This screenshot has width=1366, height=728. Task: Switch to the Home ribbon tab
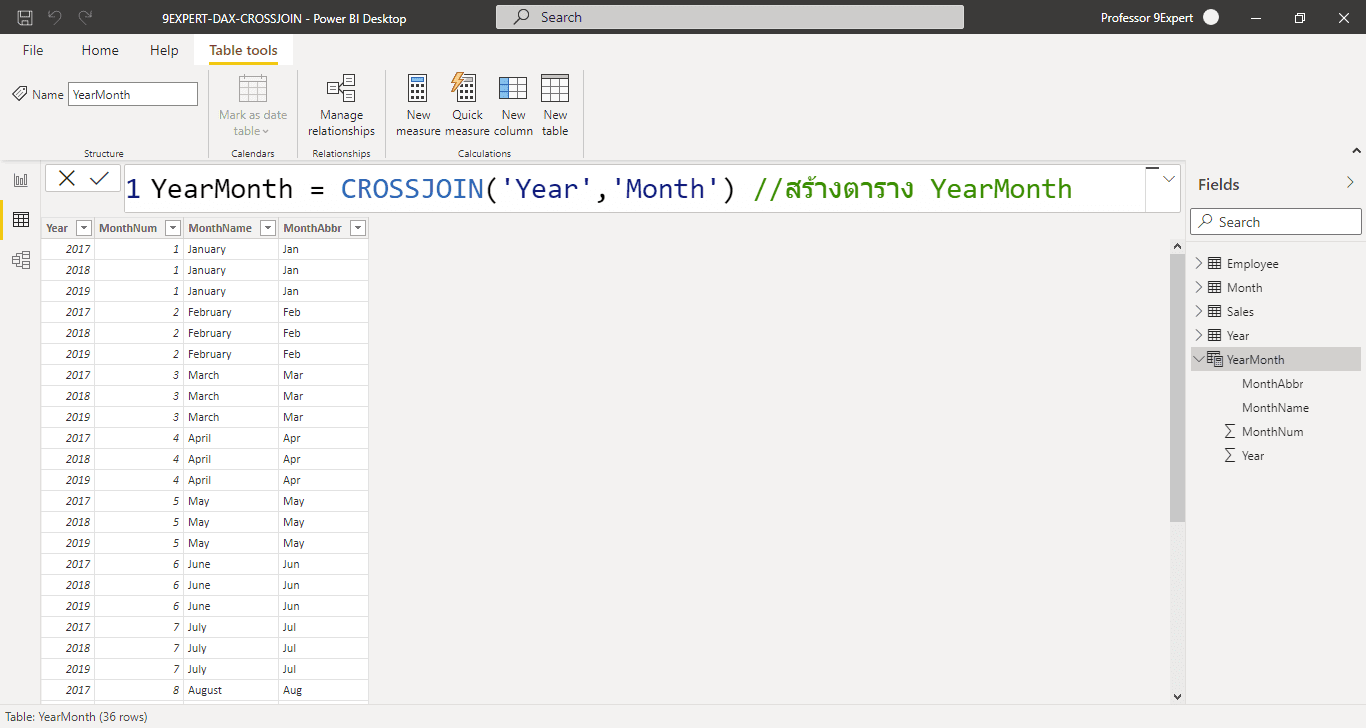[99, 50]
